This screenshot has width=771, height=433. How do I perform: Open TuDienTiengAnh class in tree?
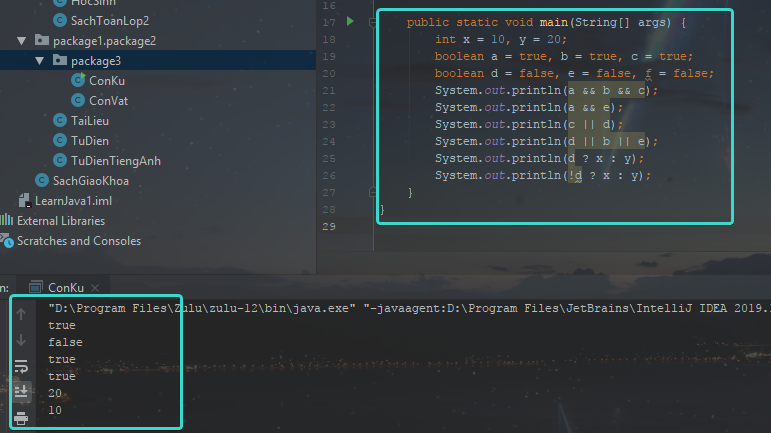point(116,161)
